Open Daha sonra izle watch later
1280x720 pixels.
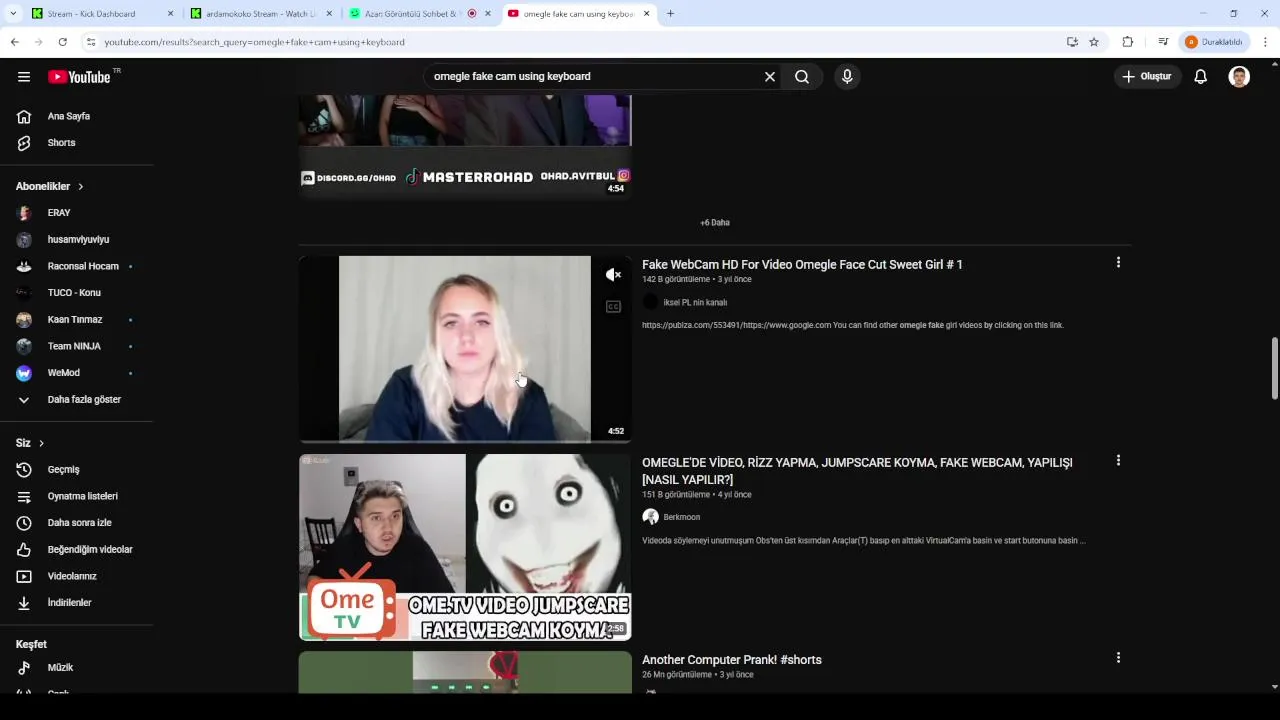[x=77, y=523]
